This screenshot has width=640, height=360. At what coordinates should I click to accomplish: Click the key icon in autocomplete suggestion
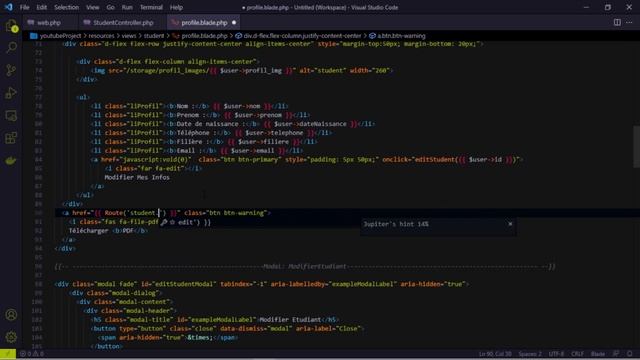click(x=164, y=222)
